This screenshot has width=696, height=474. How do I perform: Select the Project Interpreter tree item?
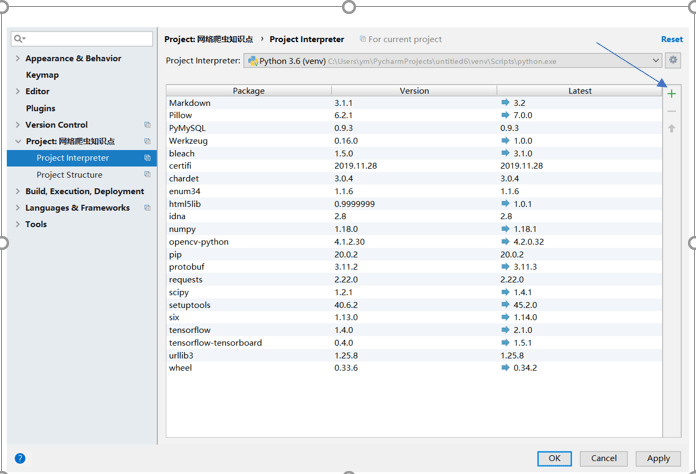(x=82, y=158)
